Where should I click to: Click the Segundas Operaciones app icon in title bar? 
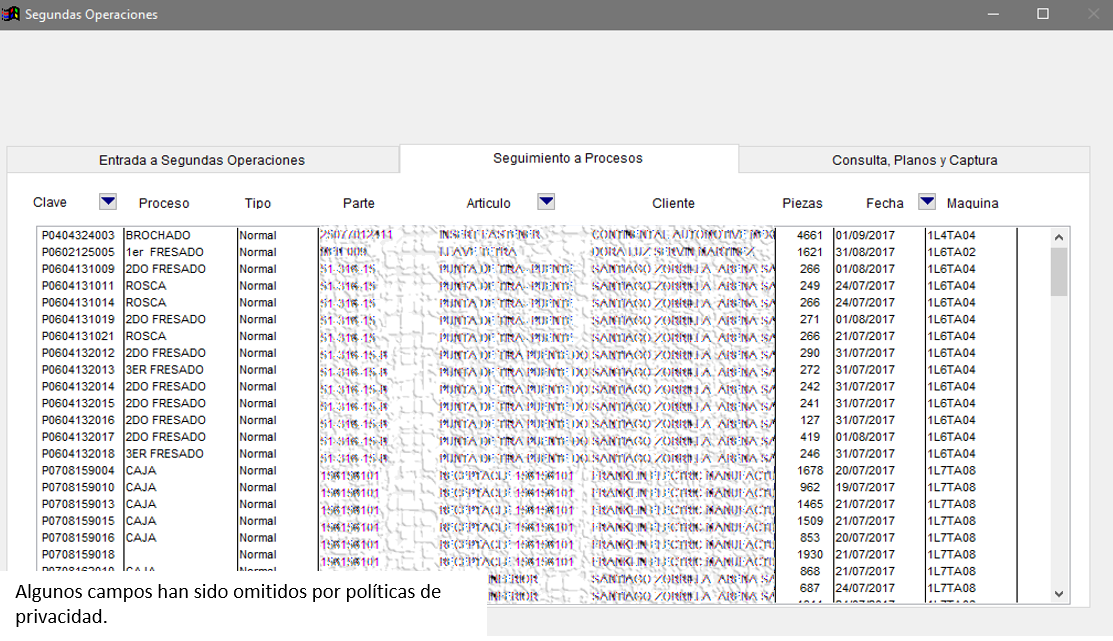coord(12,14)
